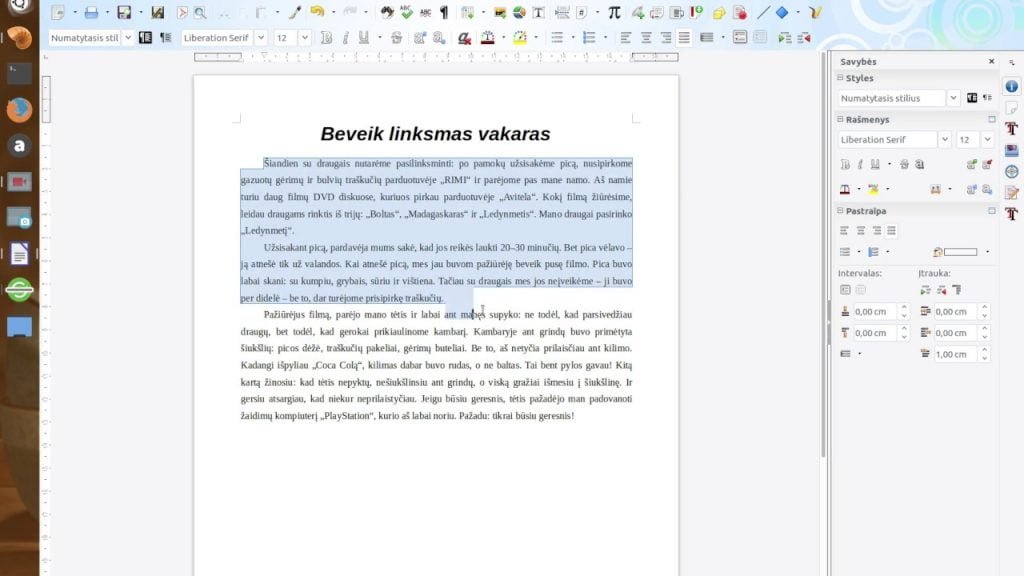The height and width of the screenshot is (576, 1024).
Task: Open Print Preview magnifier icon
Action: (x=200, y=12)
